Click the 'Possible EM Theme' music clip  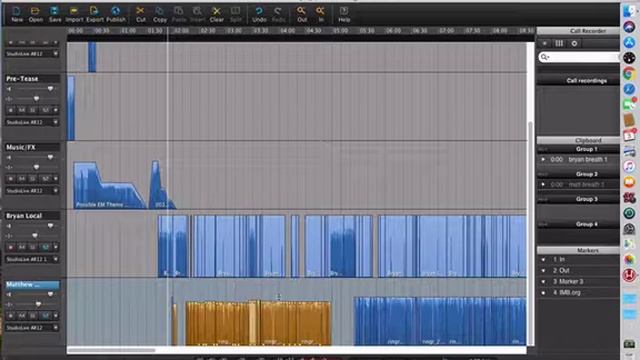point(109,186)
